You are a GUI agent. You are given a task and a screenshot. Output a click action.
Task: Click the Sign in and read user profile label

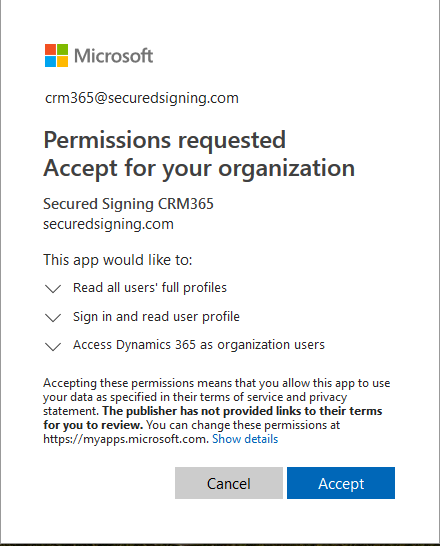[156, 317]
